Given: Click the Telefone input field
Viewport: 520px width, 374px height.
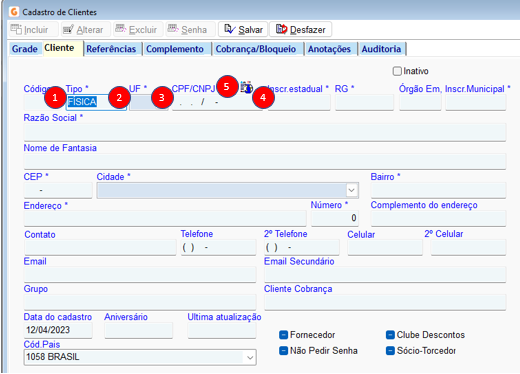Looking at the screenshot, I should [x=218, y=248].
